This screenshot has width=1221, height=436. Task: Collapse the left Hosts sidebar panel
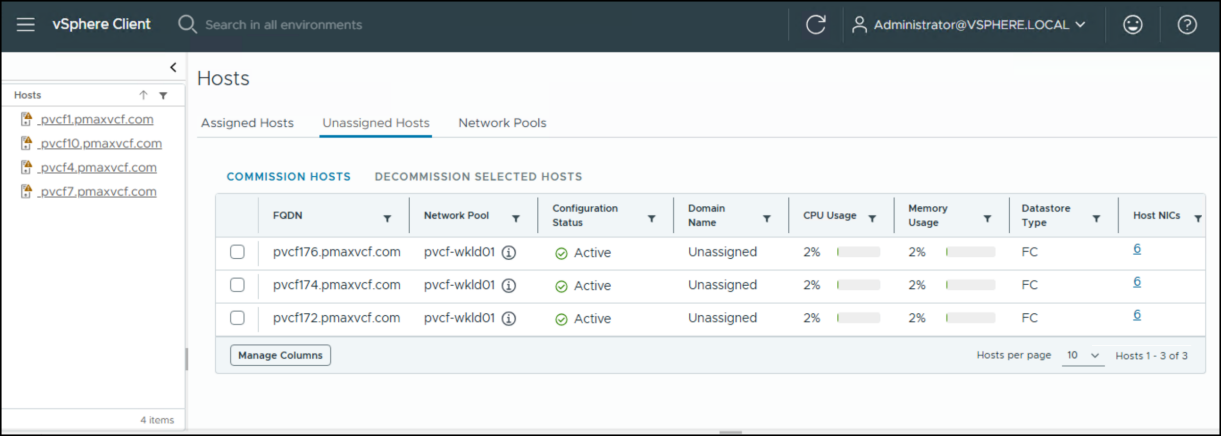coord(173,67)
